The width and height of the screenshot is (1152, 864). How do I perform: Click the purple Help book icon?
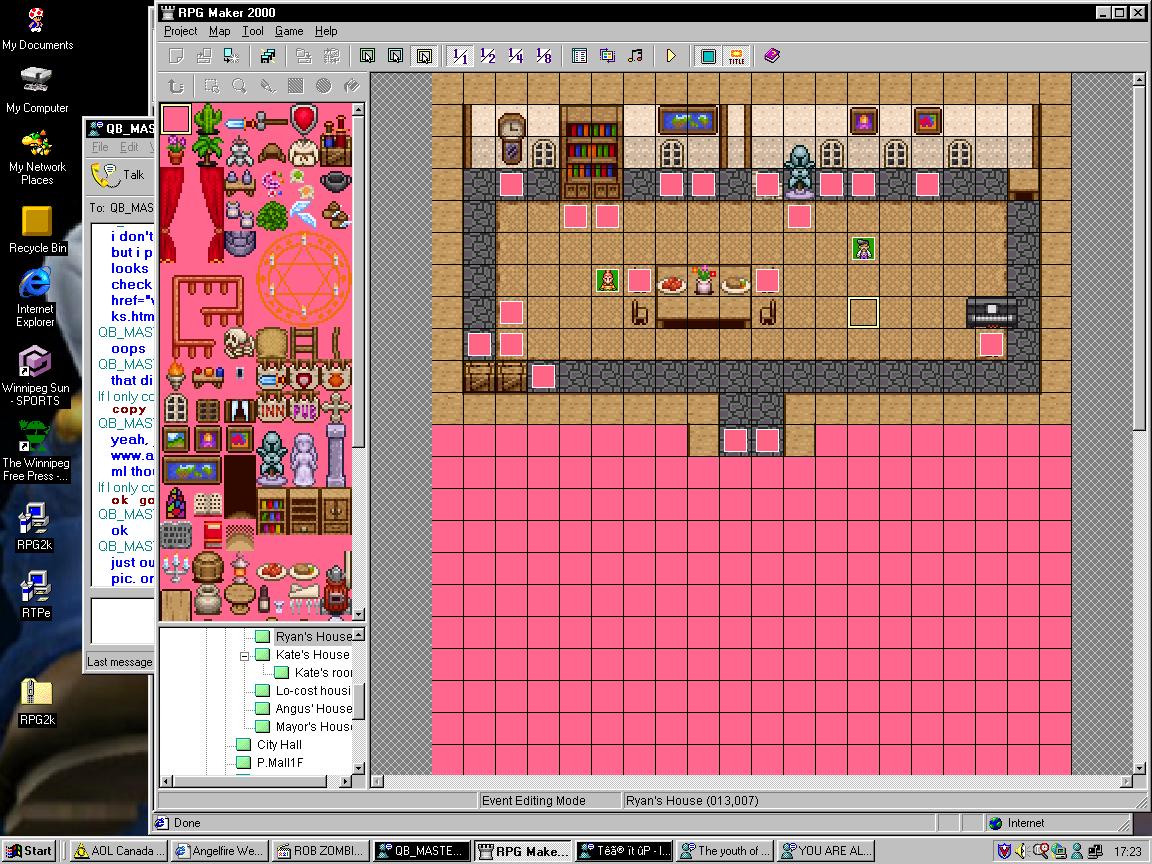point(771,56)
